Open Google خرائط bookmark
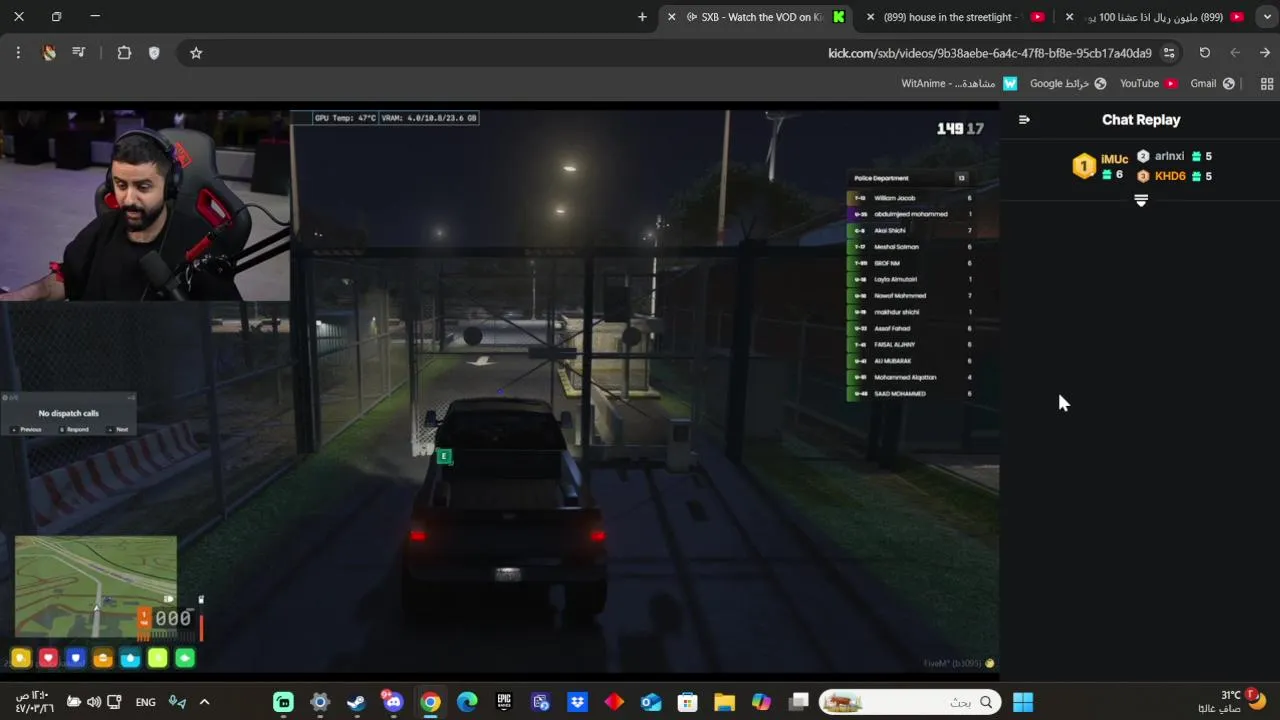Viewport: 1280px width, 720px height. point(1068,83)
